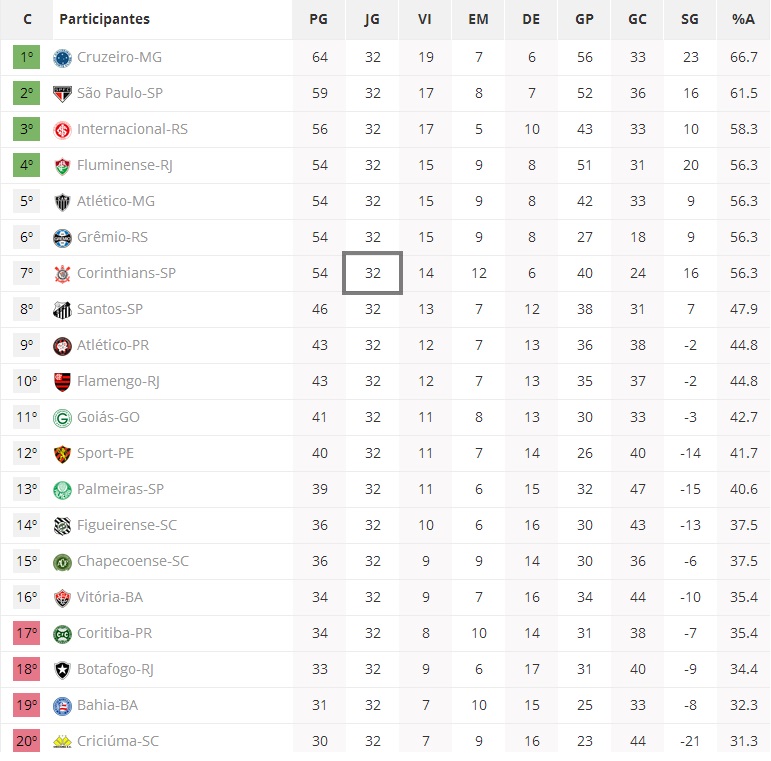Open the Chapecoense-SC team link
Viewport: 771px width, 761px height.
133,561
